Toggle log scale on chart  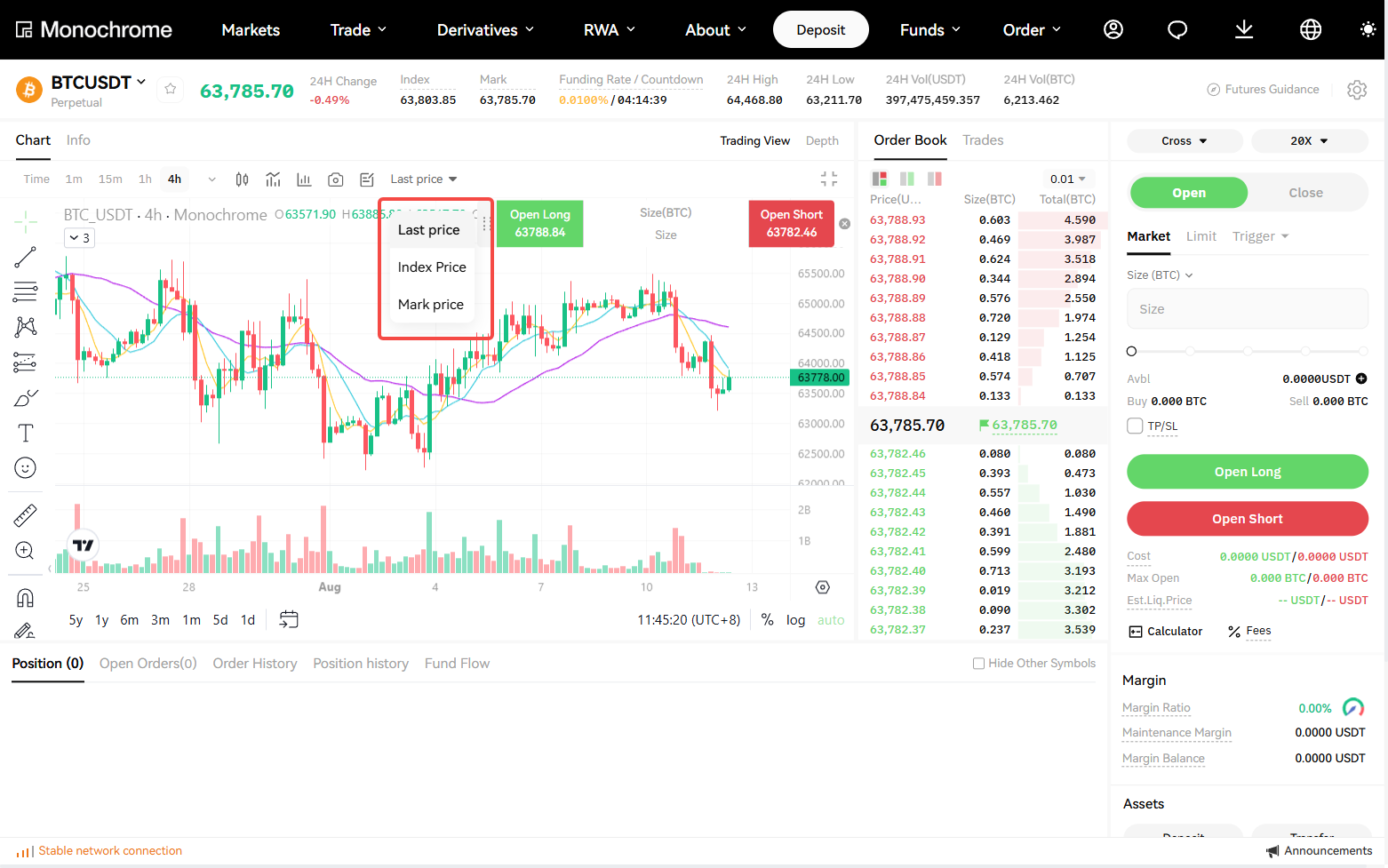coord(795,620)
